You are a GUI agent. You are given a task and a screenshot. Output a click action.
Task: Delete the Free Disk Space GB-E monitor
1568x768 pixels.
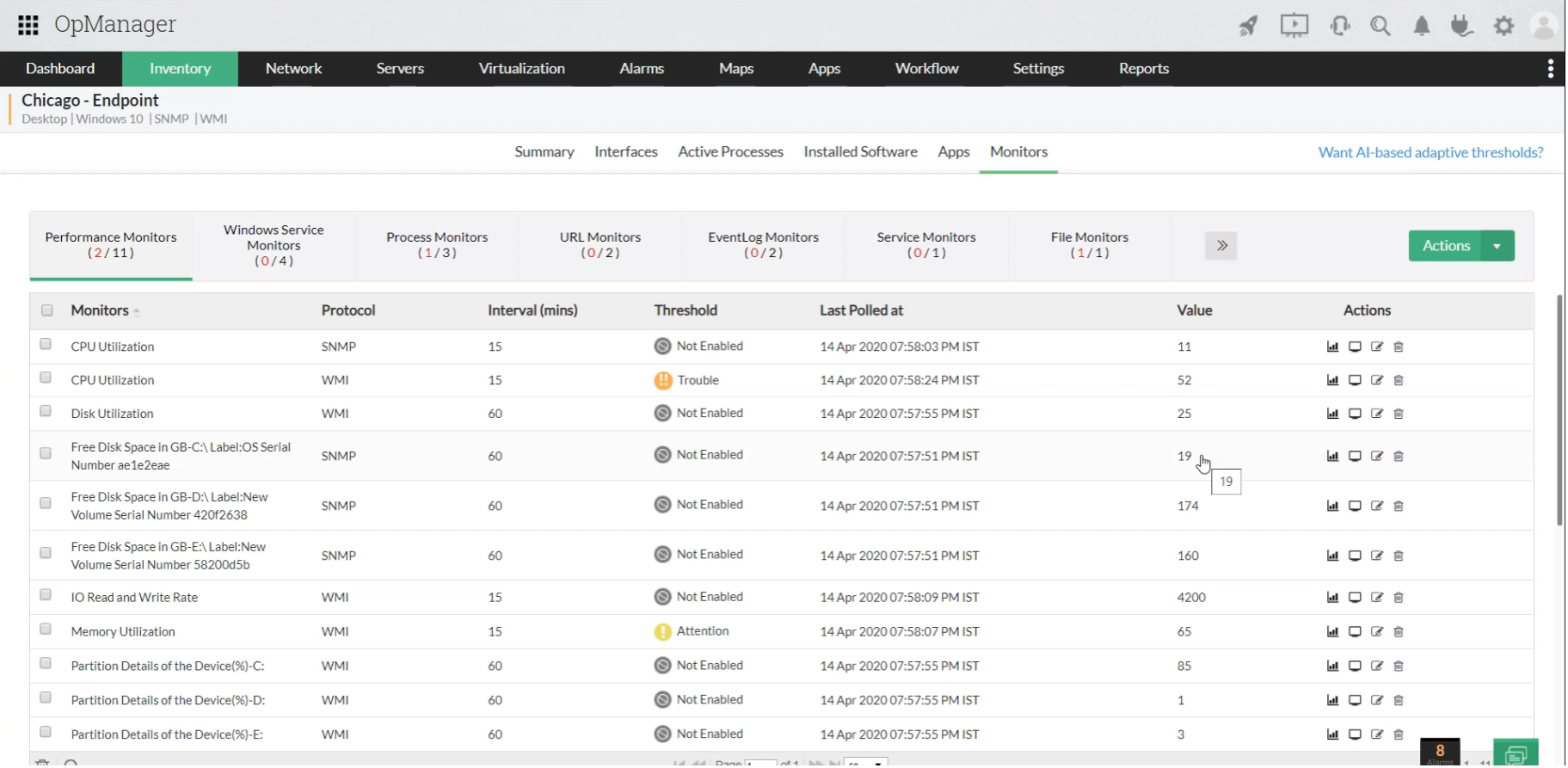point(1399,556)
